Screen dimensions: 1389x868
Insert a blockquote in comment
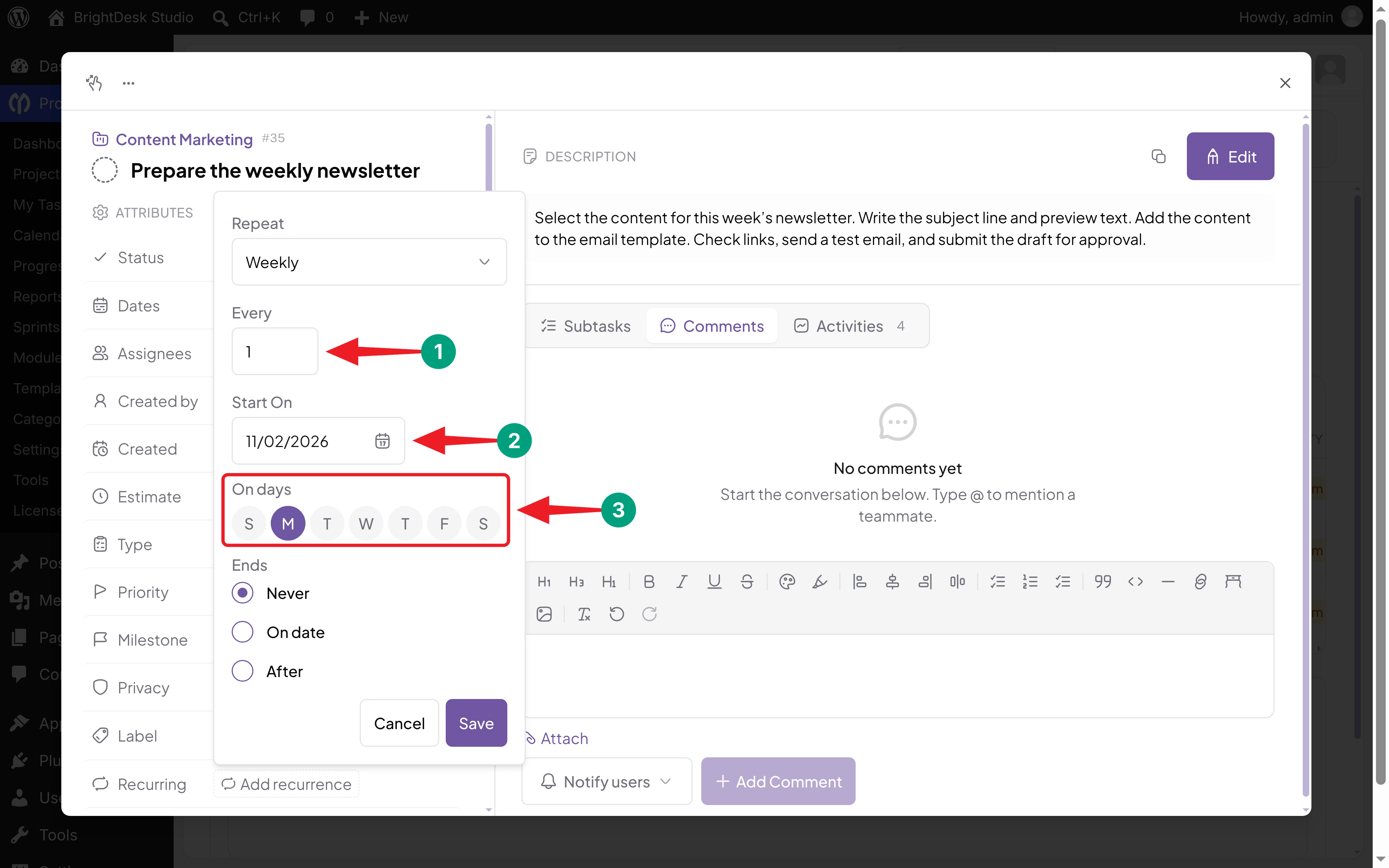tap(1103, 582)
